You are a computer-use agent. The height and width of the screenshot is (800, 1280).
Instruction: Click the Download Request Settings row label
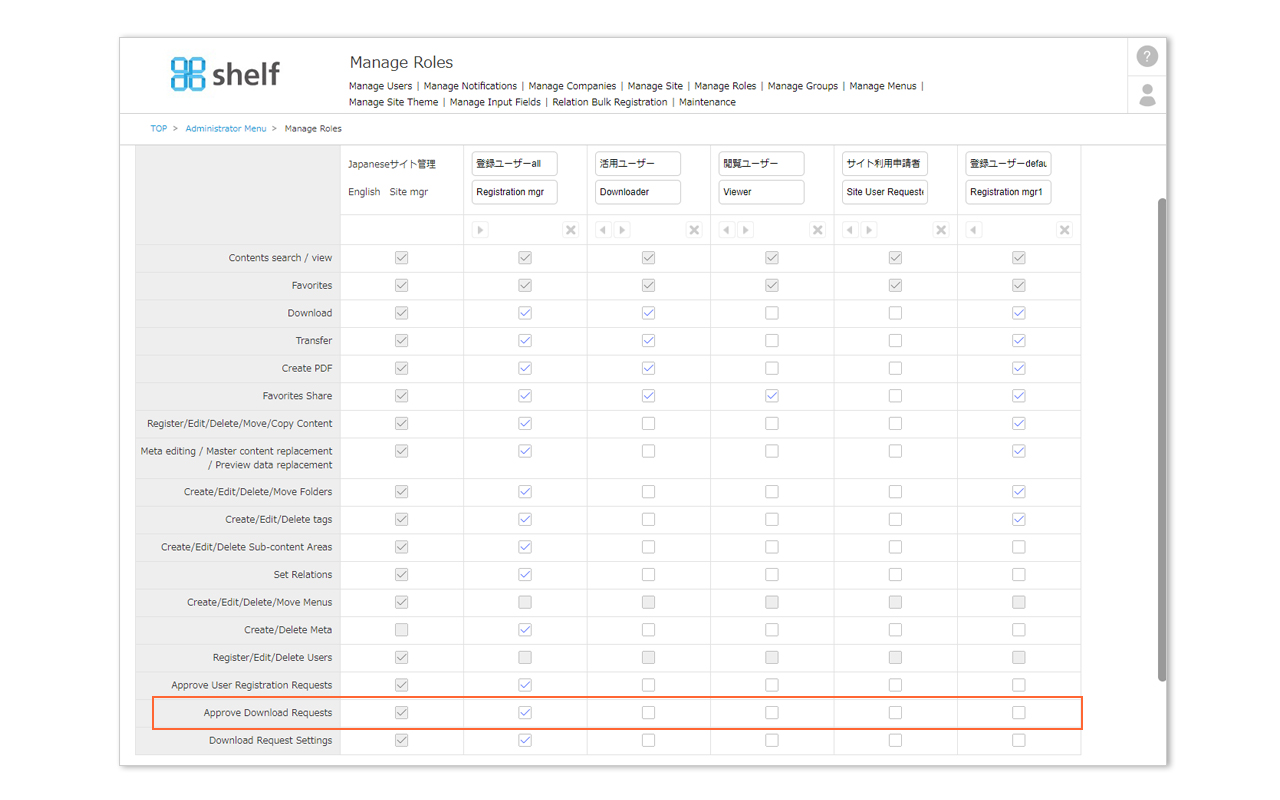point(271,741)
